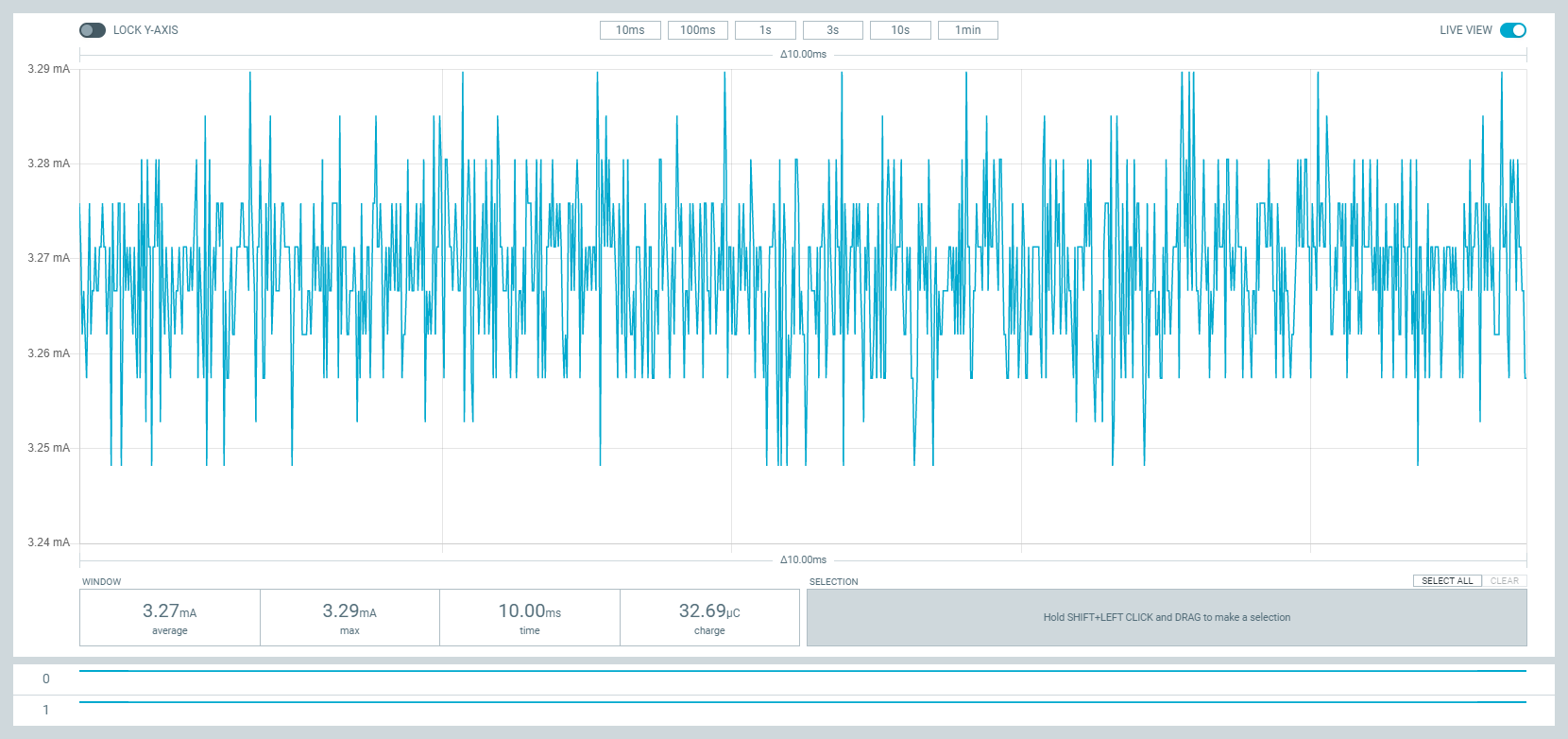Set time window to 10ms
The image size is (1568, 739).
(x=630, y=30)
